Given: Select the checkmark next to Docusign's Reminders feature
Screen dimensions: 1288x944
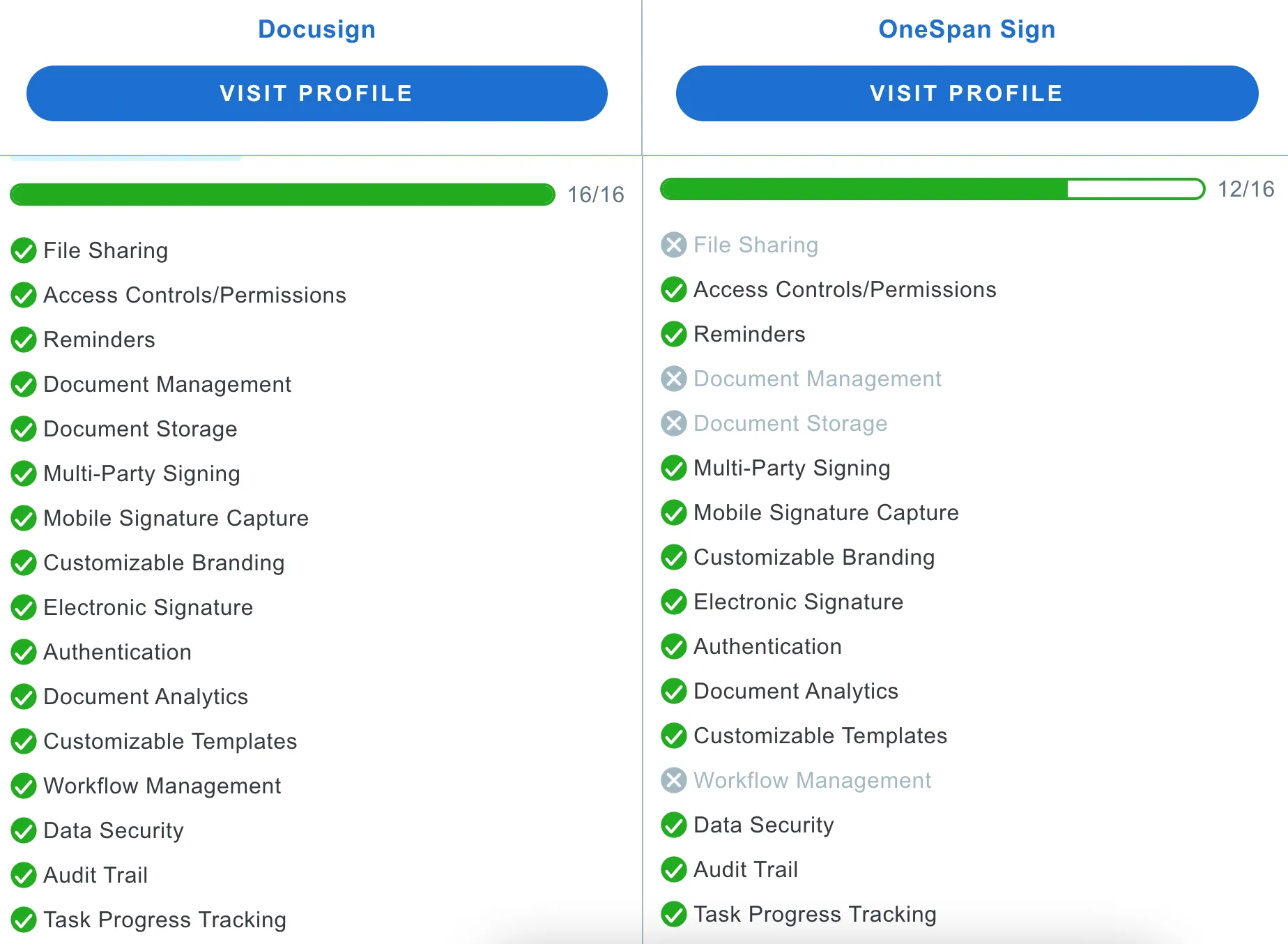Looking at the screenshot, I should (x=23, y=340).
